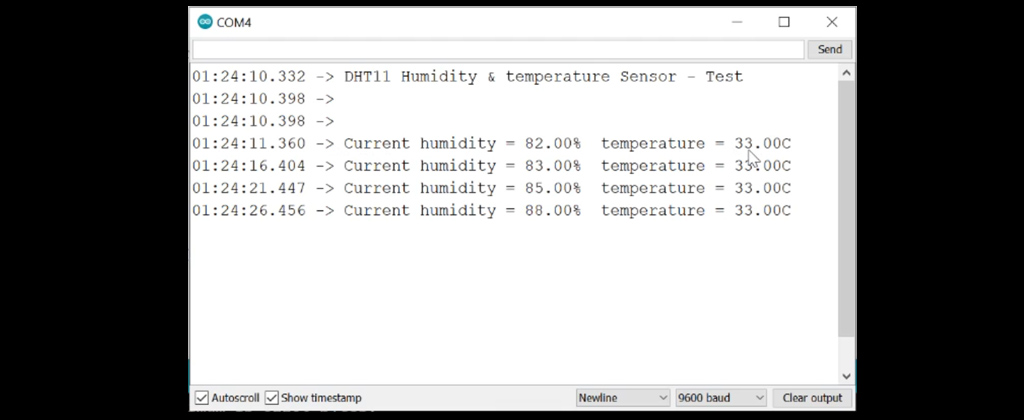Click the Arduino logo in title bar
Screen dimensions: 1024x420
205,22
